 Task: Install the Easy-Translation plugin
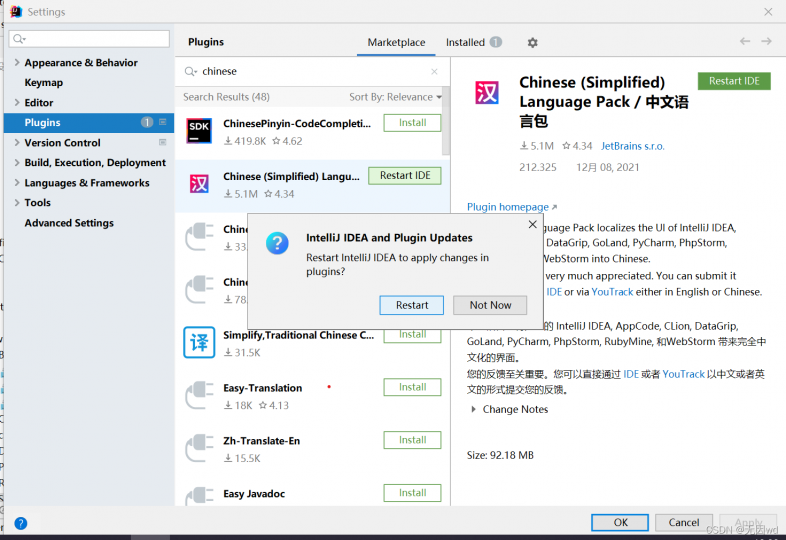point(412,387)
